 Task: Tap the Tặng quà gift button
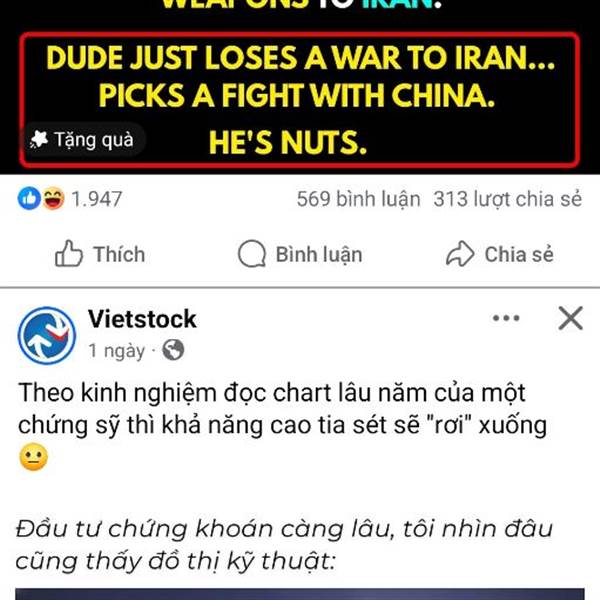(x=83, y=140)
